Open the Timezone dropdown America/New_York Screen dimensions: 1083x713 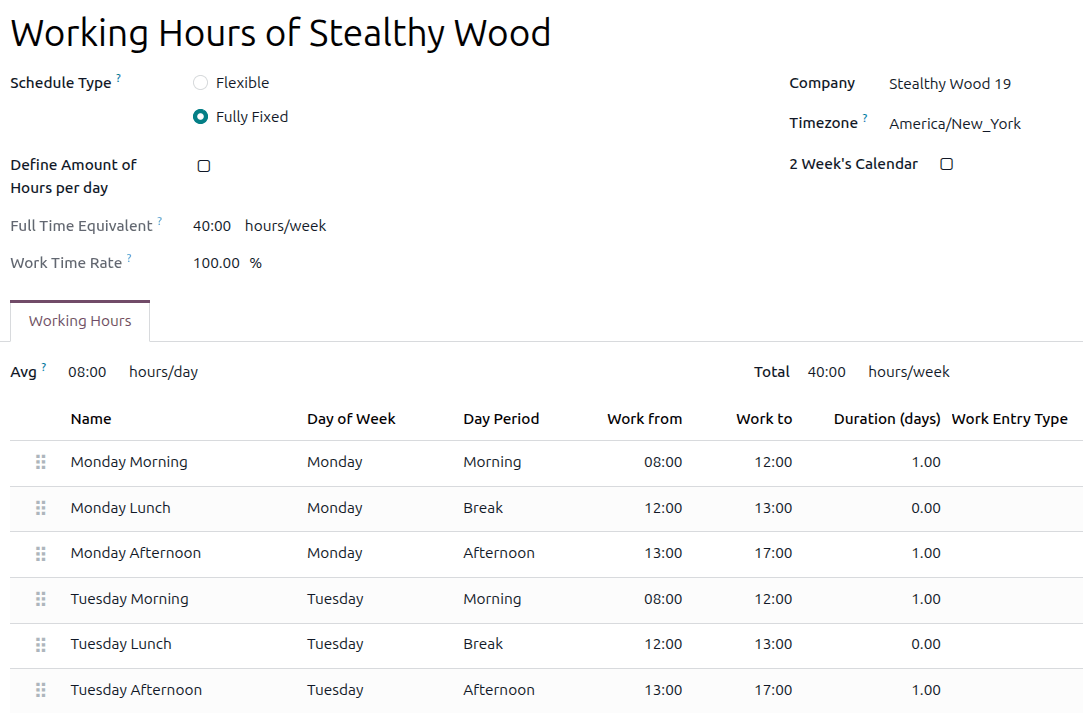(955, 124)
